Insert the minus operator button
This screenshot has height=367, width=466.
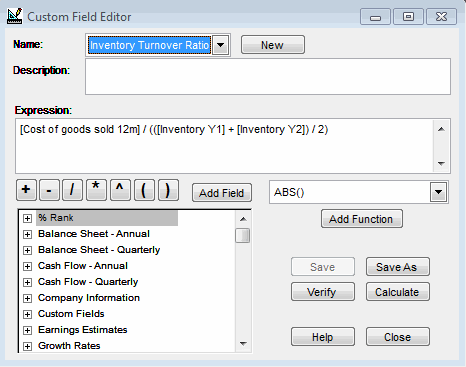(x=49, y=190)
